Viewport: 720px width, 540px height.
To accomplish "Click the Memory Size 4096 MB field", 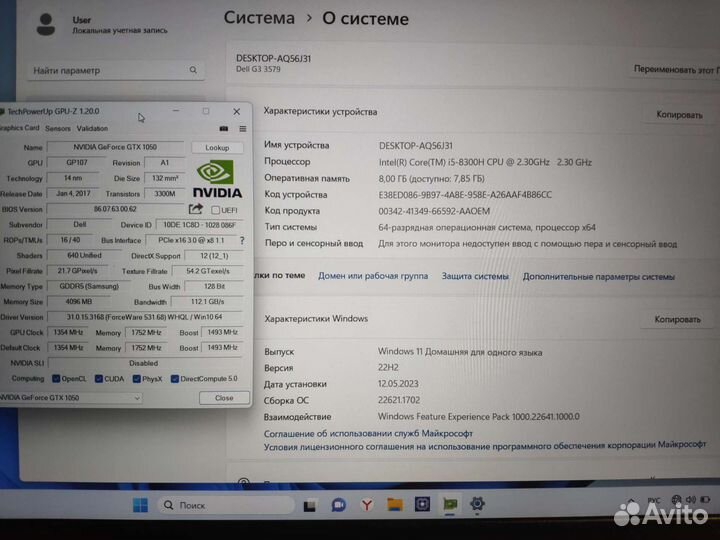I will (x=79, y=302).
